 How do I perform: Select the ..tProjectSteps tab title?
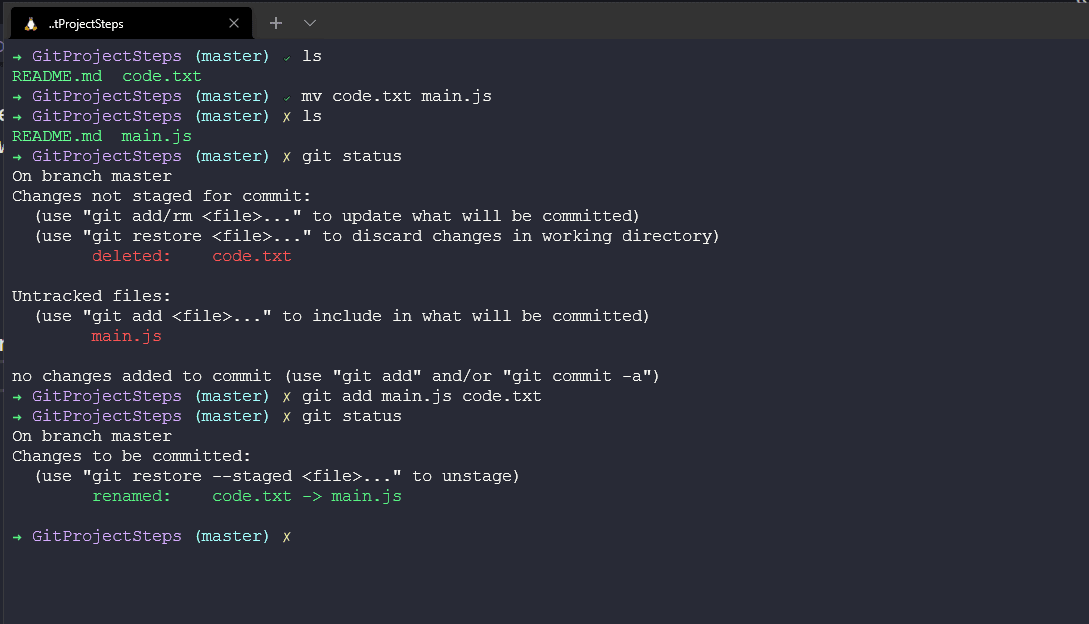[x=86, y=23]
